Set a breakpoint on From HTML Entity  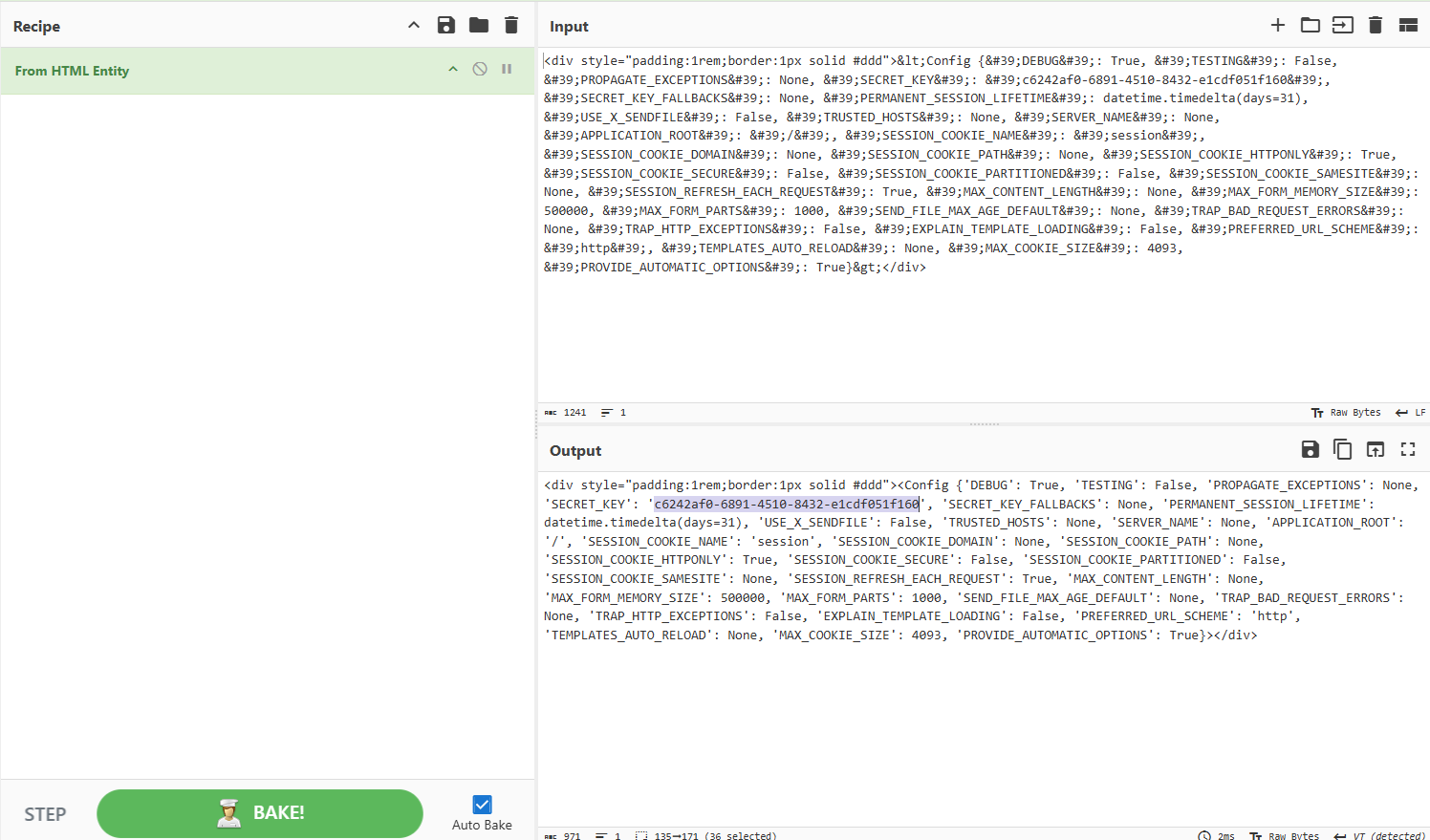(x=507, y=70)
